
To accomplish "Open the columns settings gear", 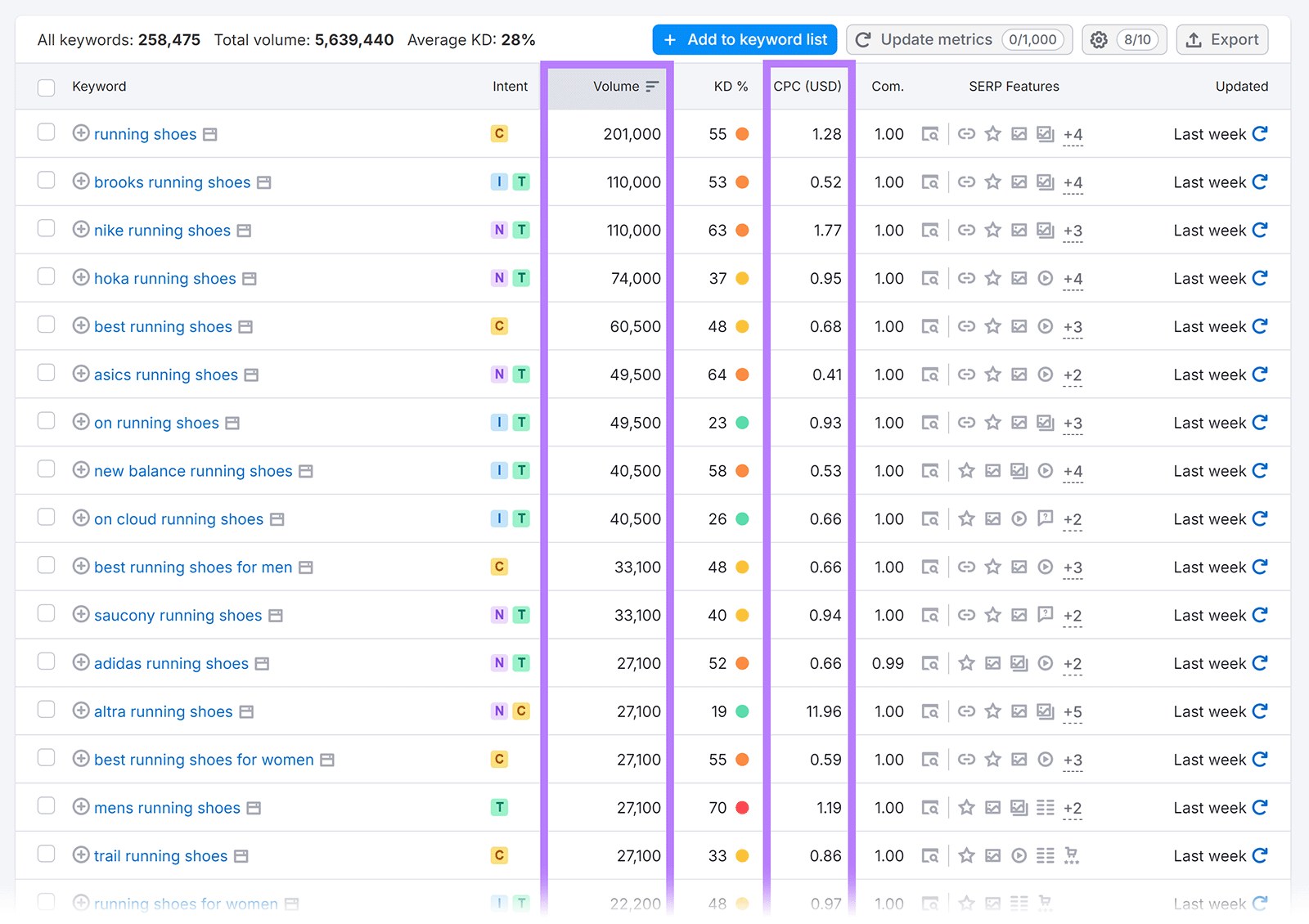I will tap(1099, 39).
